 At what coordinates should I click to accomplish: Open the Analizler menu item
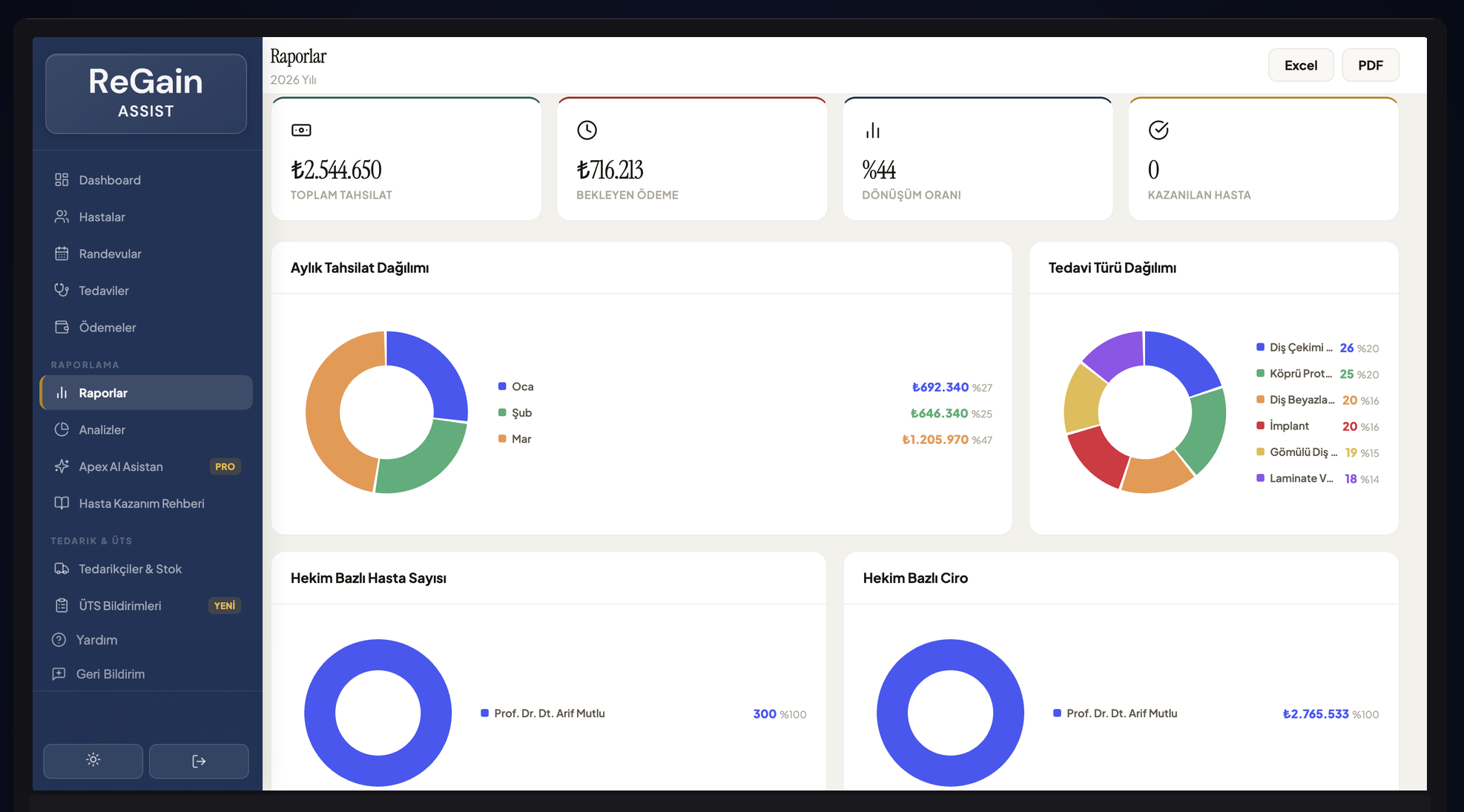tap(102, 429)
